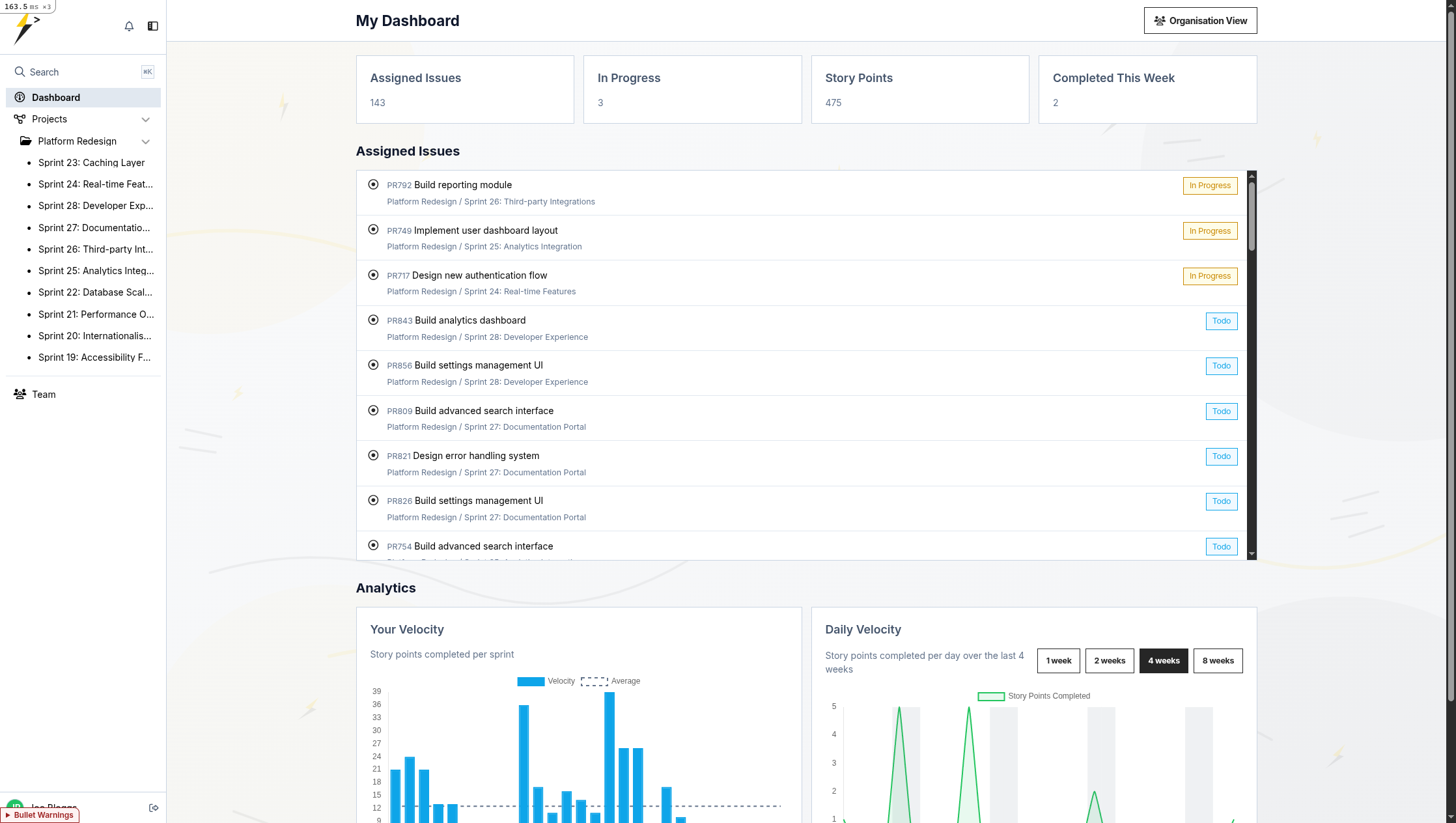Viewport: 1456px width, 823px height.
Task: Open Sprint 23: Caching Layer
Action: (92, 162)
